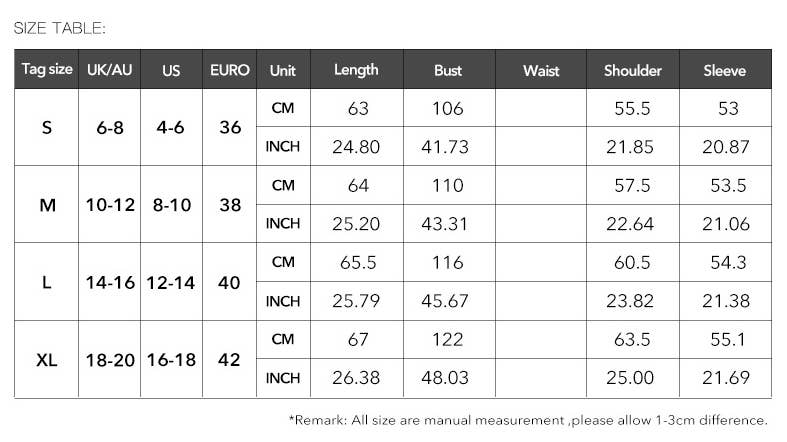Select the Sleeve column header
Screen dimensions: 787x442
coord(725,71)
